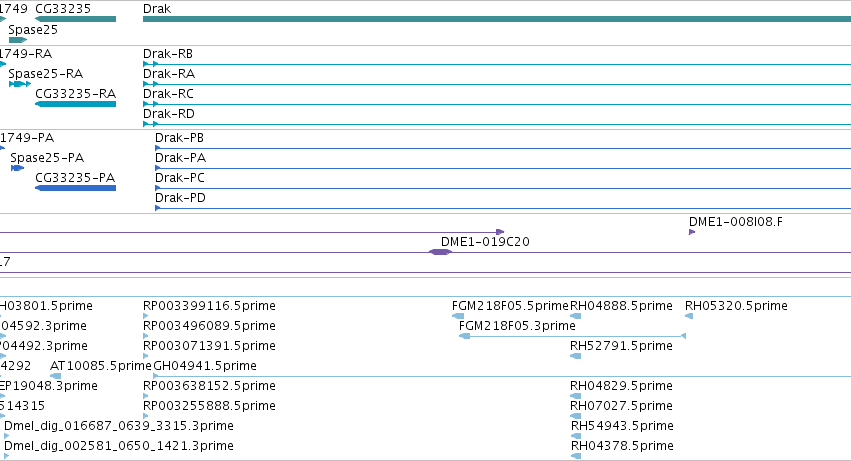This screenshot has height=461, width=851.
Task: Select the Drak-RD transcript label
Action: point(169,114)
